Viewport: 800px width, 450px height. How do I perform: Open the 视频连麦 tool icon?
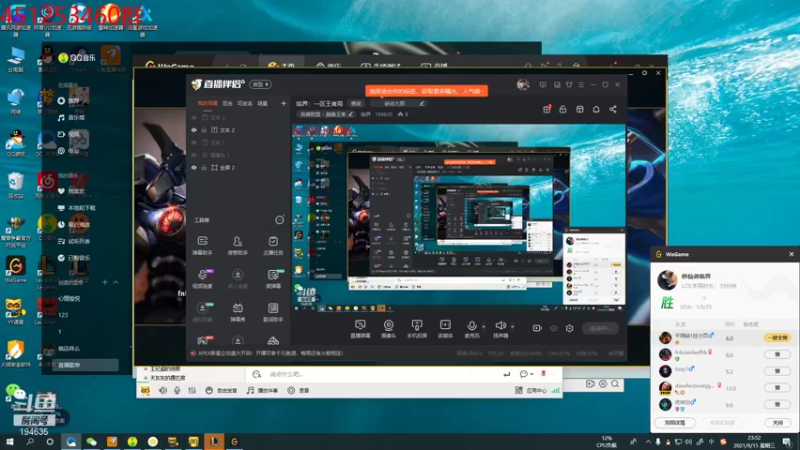(203, 279)
